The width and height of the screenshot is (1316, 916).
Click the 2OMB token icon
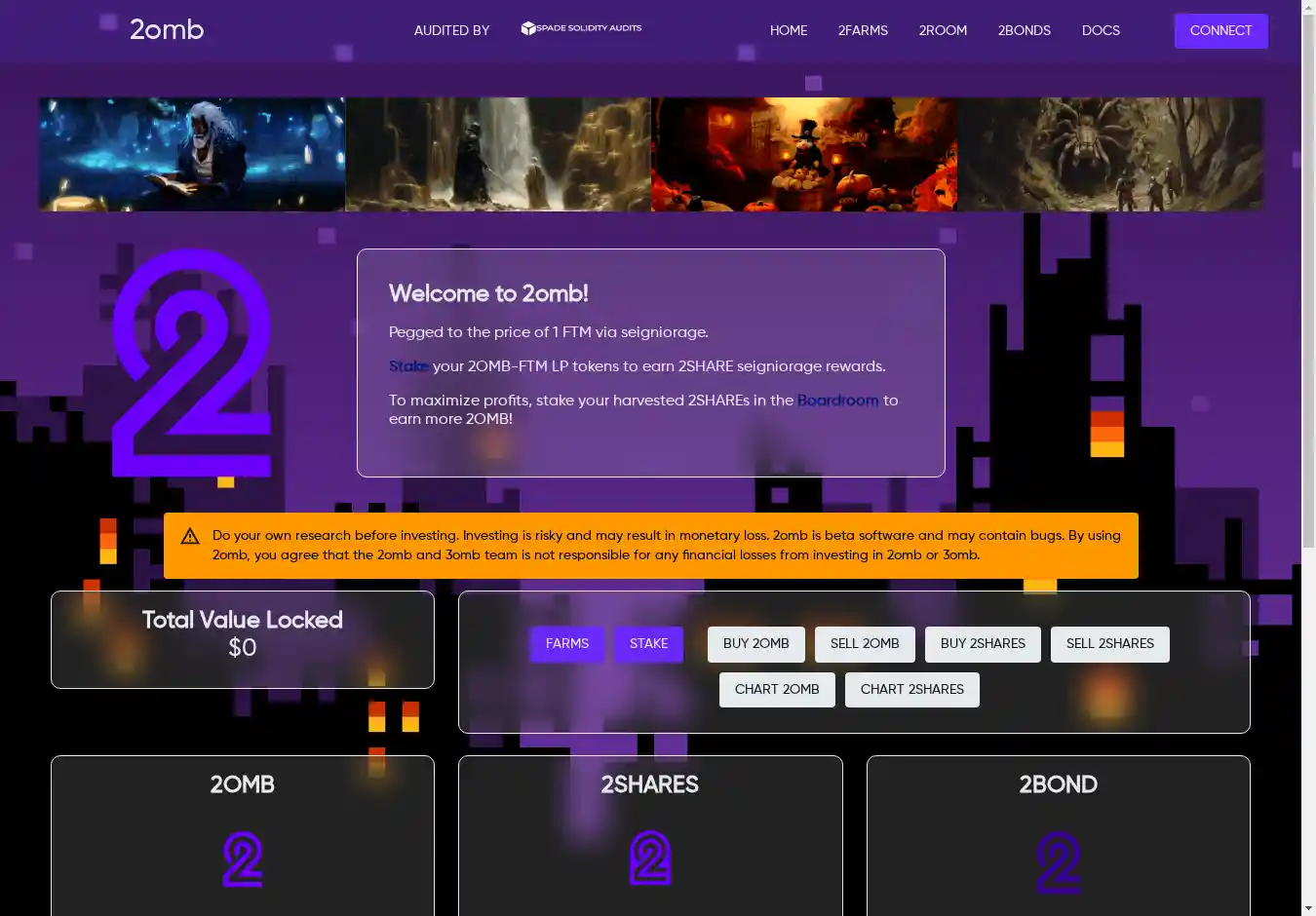[242, 859]
